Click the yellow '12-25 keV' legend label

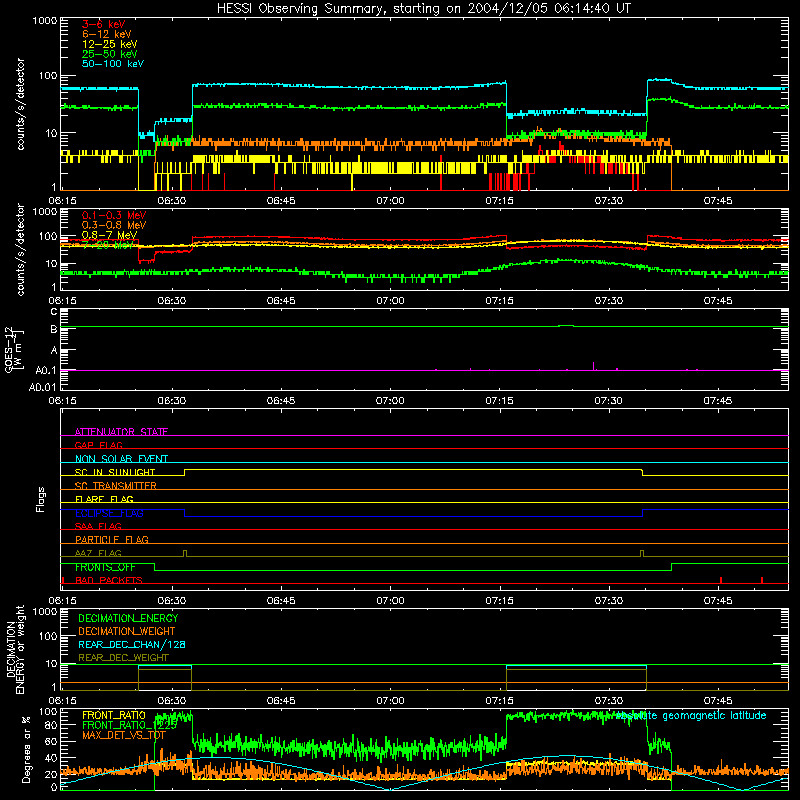click(110, 44)
